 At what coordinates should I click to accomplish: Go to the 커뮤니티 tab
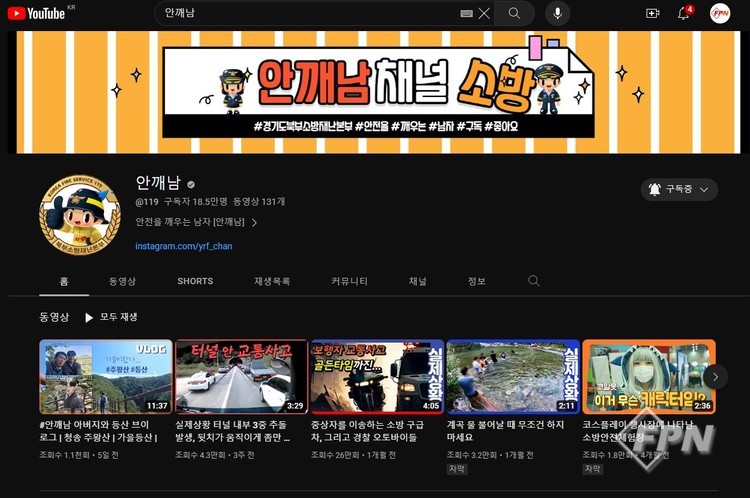[350, 281]
